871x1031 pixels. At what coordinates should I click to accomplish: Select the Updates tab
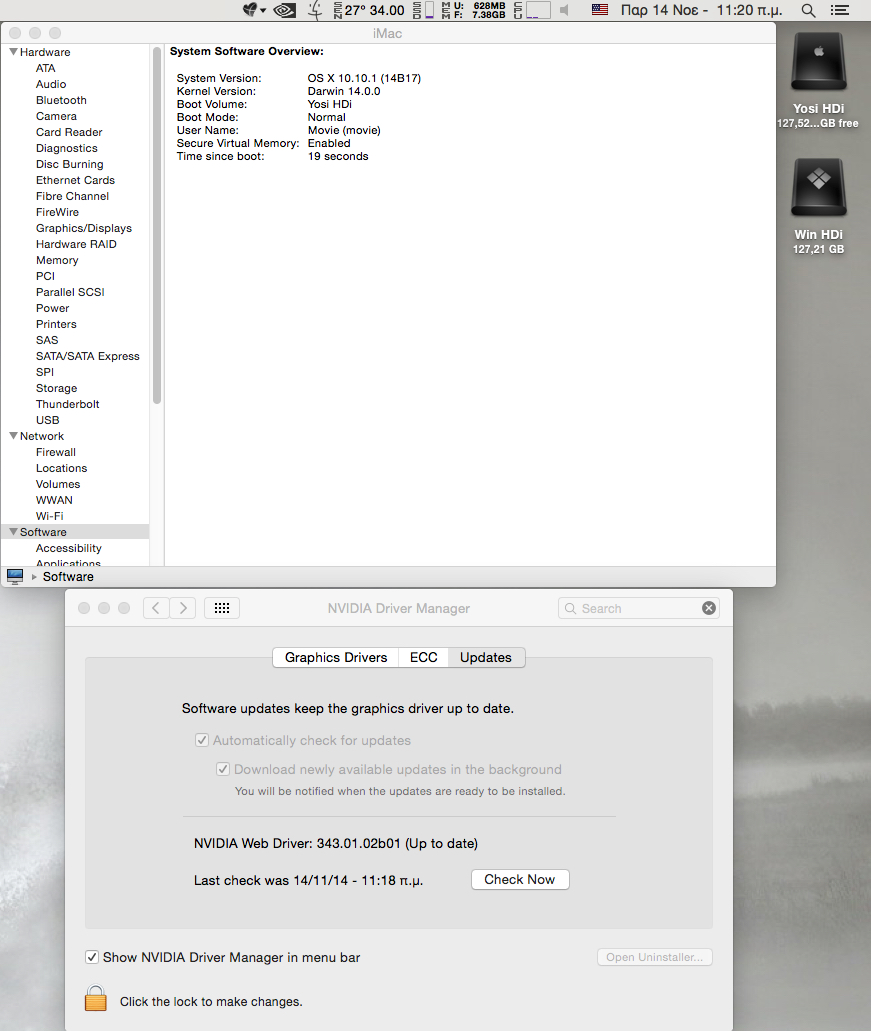486,658
